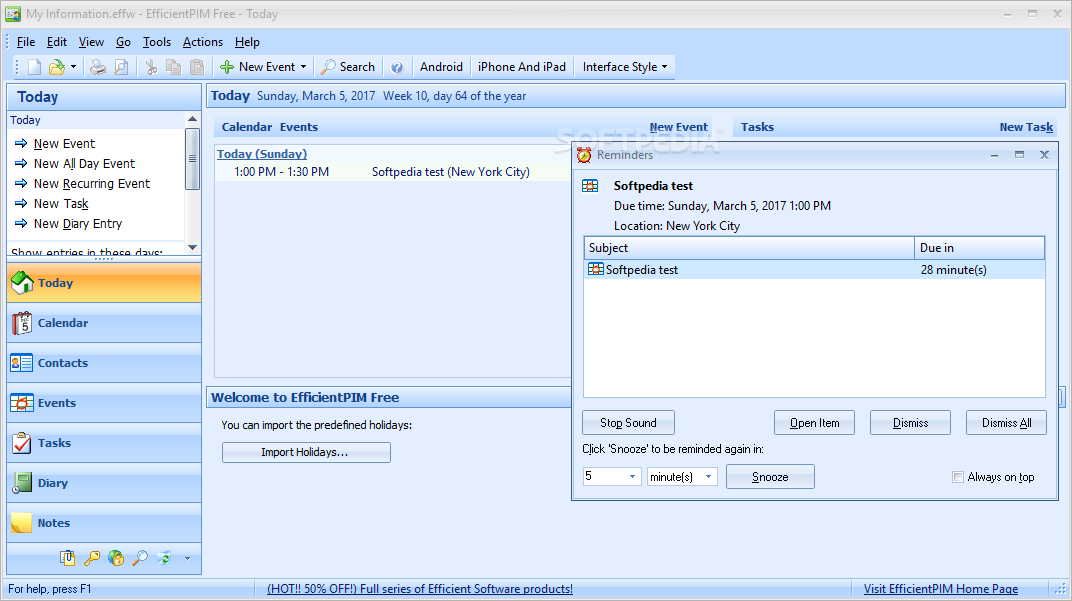This screenshot has height=601, width=1072.
Task: Click the New file toolbar icon
Action: click(x=34, y=67)
